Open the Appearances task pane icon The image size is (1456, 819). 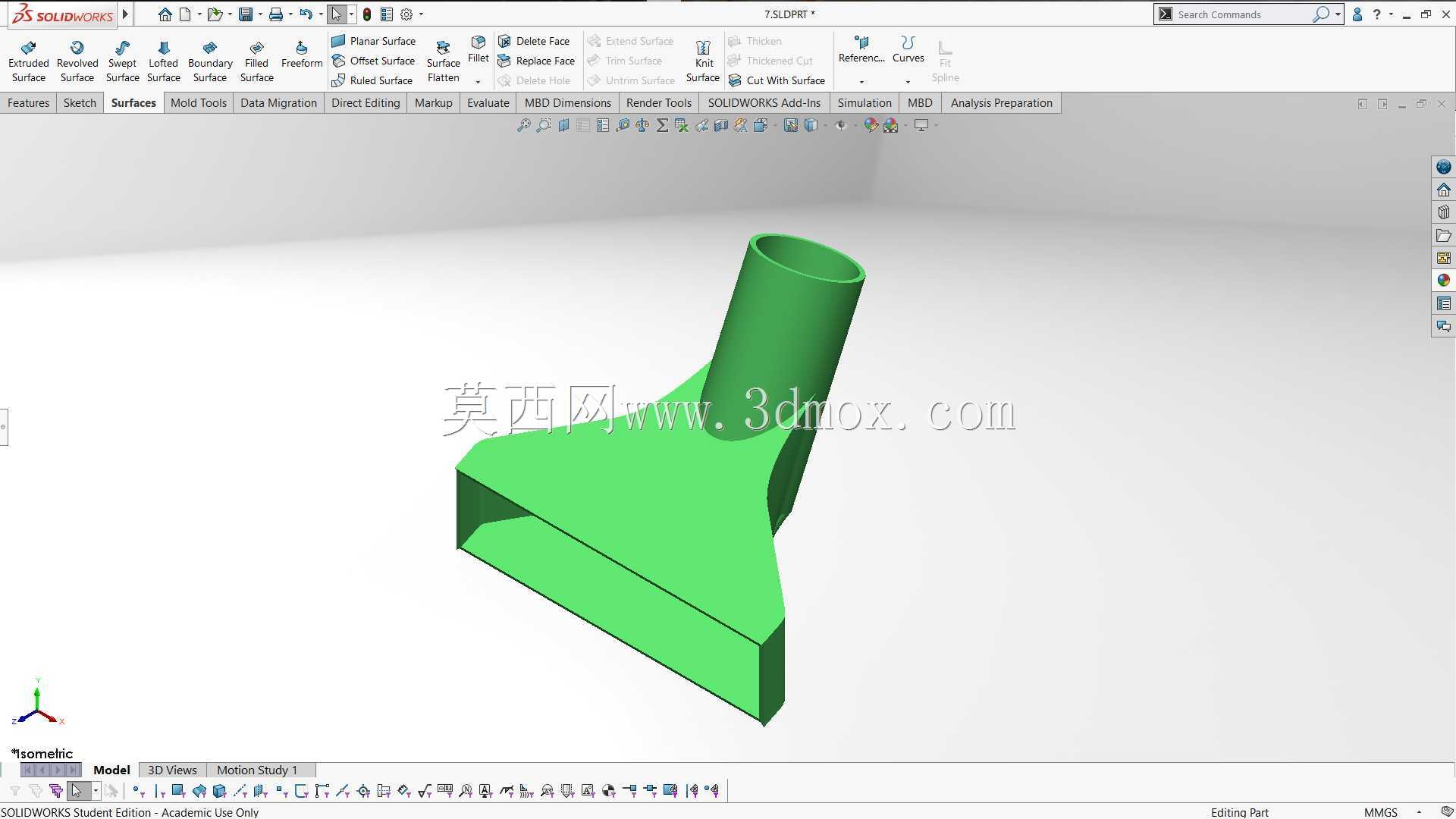(x=1443, y=281)
